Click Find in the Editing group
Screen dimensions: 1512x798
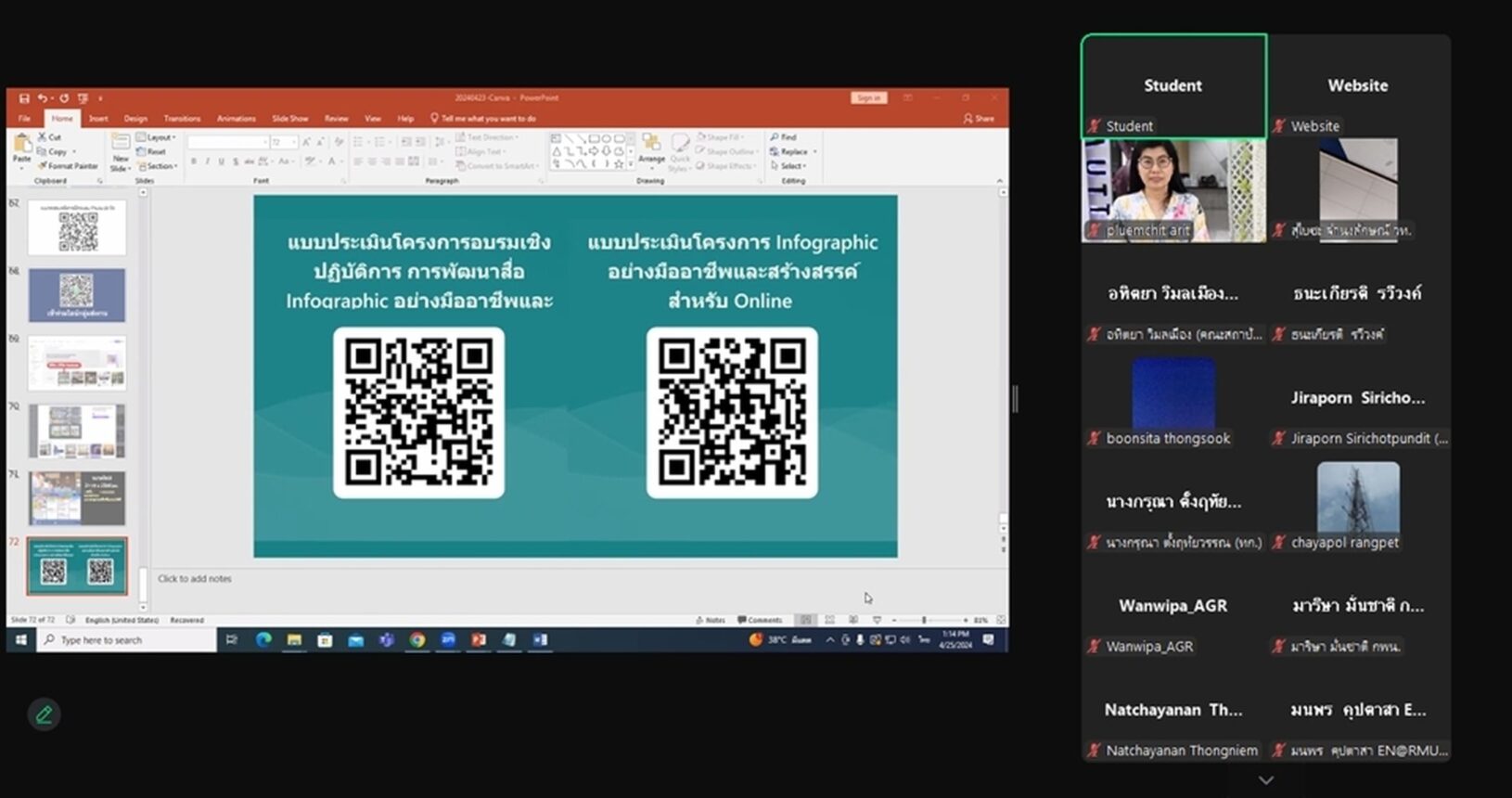pyautogui.click(x=784, y=137)
